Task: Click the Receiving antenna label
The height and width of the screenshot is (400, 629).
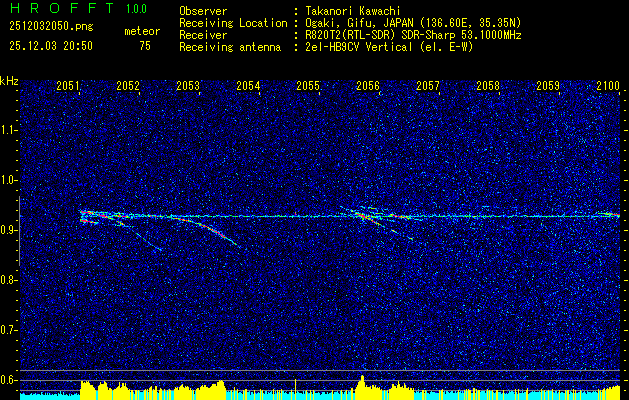Action: tap(230, 47)
